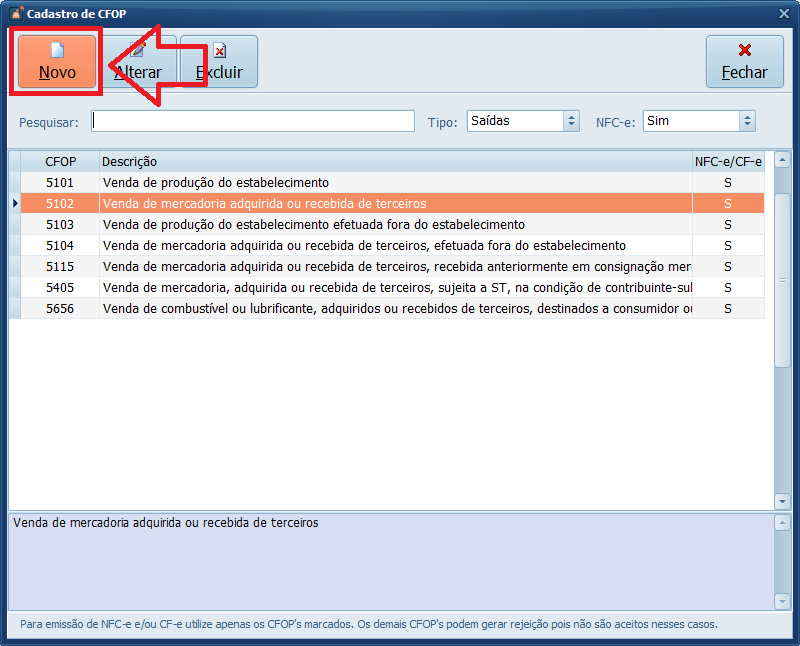Sort by the CFOP column header
Image resolution: width=800 pixels, height=646 pixels.
pos(60,161)
